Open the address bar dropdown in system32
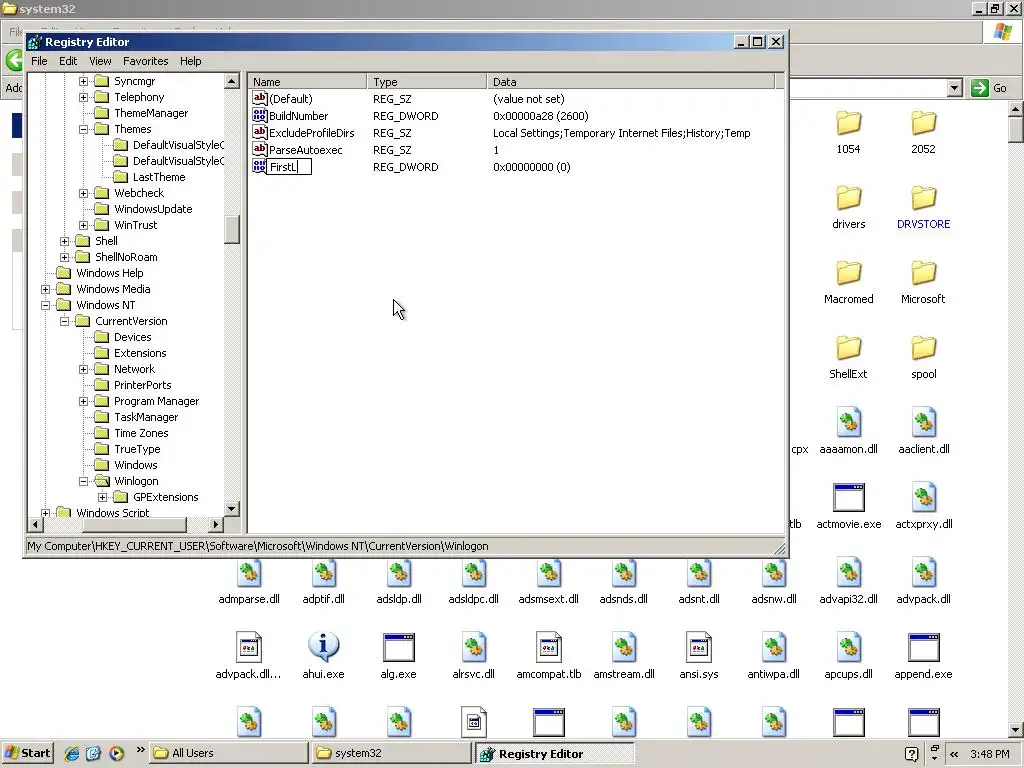 [x=955, y=88]
